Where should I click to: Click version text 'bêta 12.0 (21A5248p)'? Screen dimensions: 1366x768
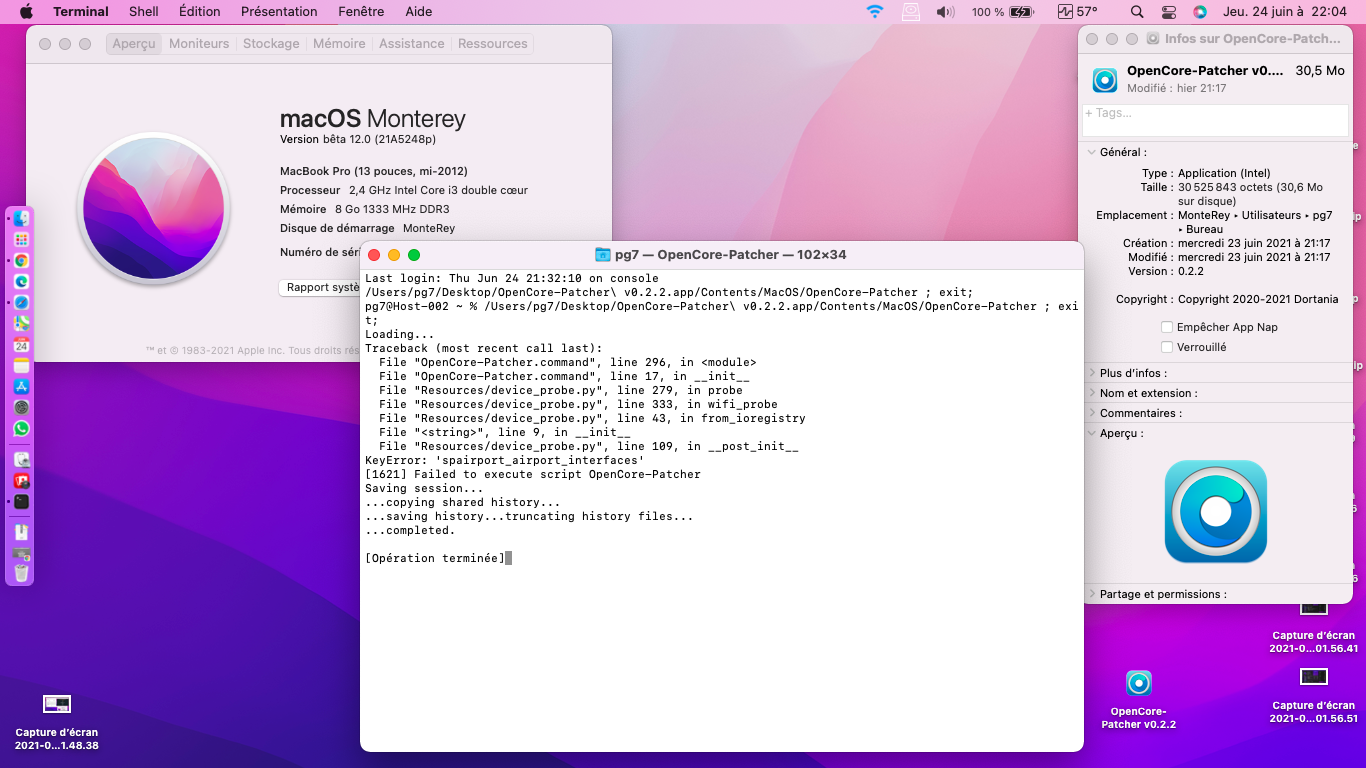point(379,139)
